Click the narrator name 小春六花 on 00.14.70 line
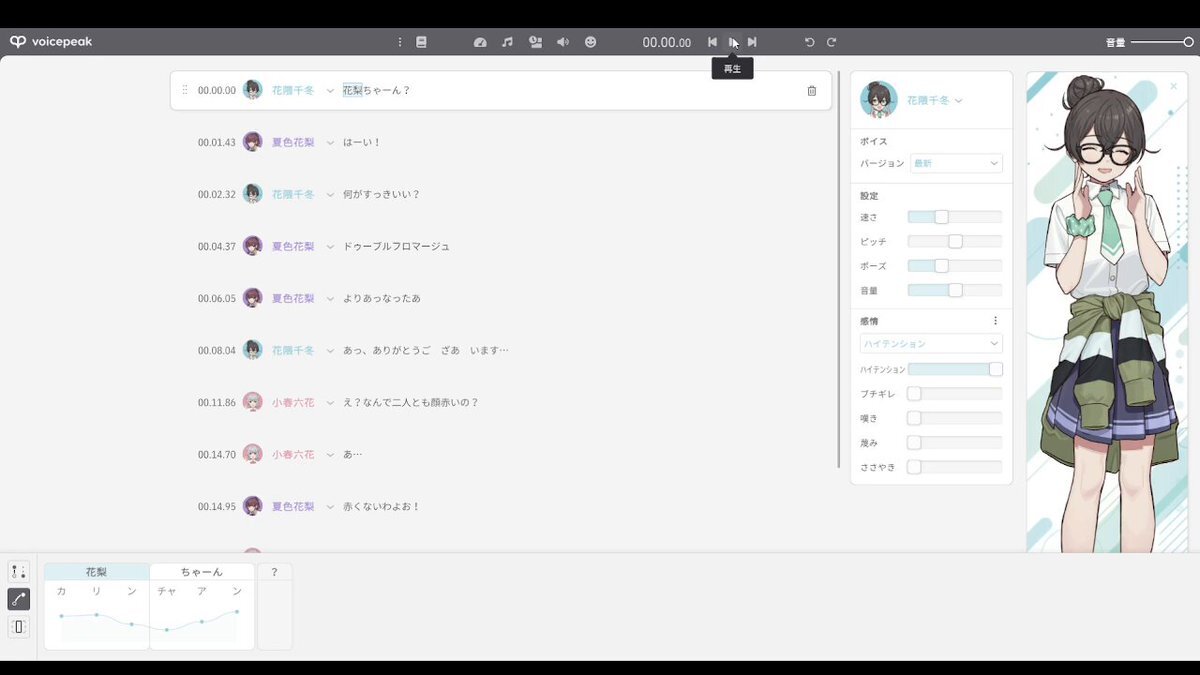This screenshot has height=675, width=1200. coord(293,454)
